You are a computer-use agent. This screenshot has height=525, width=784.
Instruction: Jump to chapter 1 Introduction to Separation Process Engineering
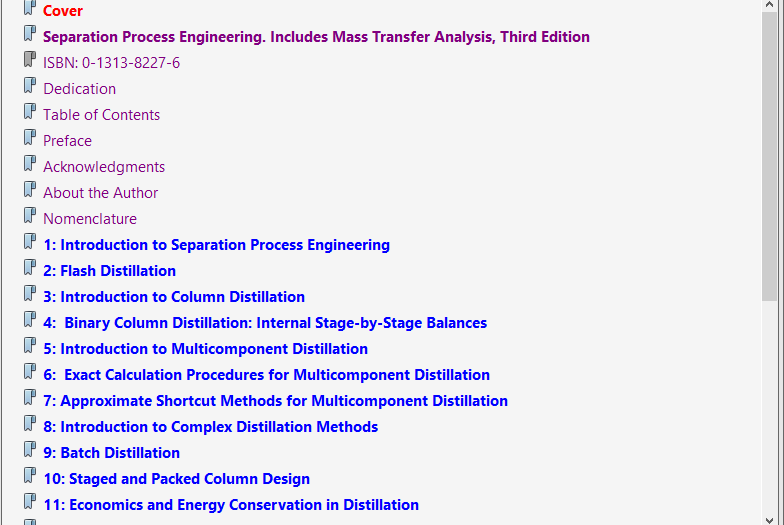click(x=216, y=245)
